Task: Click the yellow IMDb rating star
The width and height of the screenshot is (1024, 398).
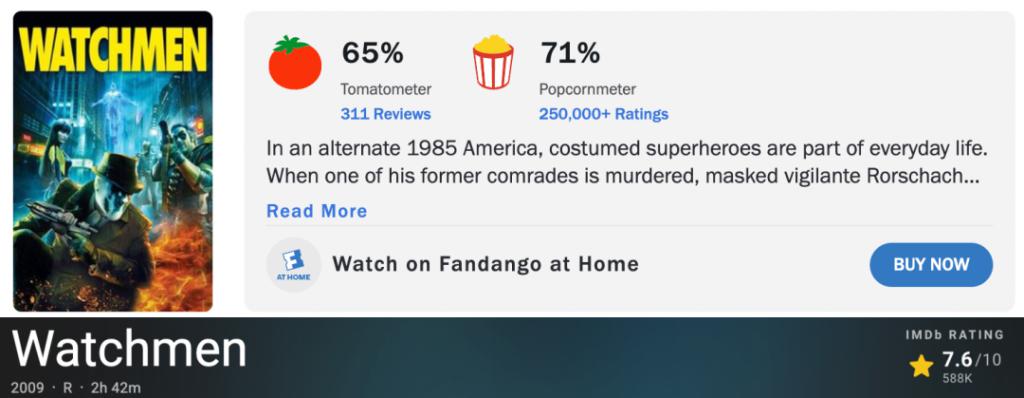Action: pyautogui.click(x=921, y=366)
